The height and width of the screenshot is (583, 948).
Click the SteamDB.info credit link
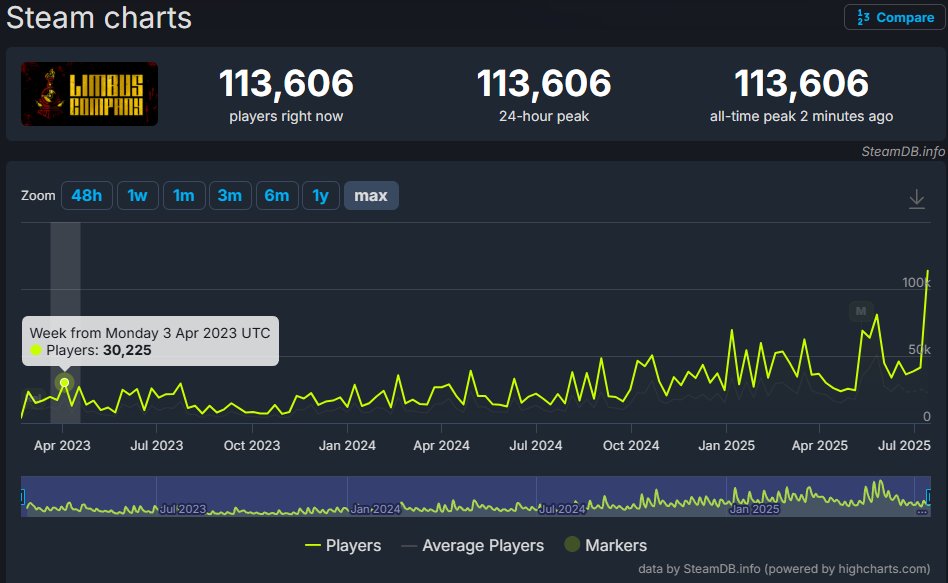point(903,151)
